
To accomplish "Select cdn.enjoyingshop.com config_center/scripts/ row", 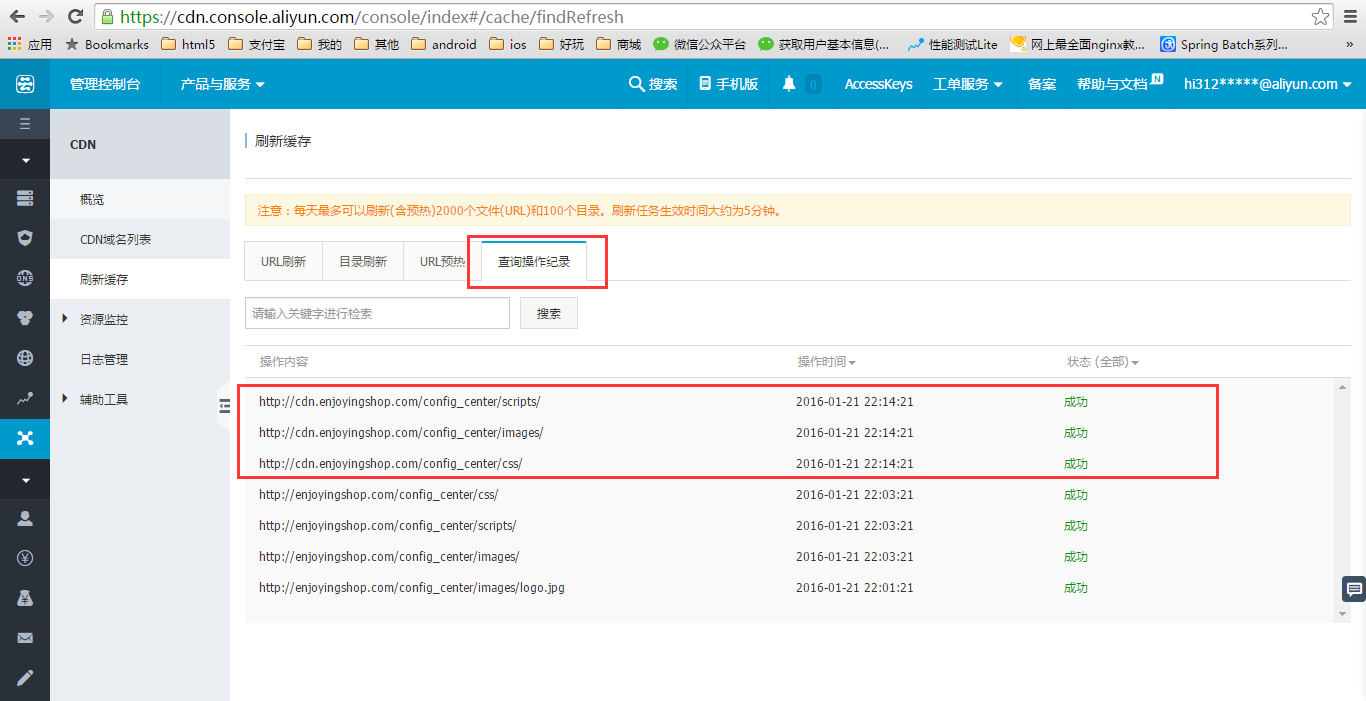I will (x=790, y=402).
